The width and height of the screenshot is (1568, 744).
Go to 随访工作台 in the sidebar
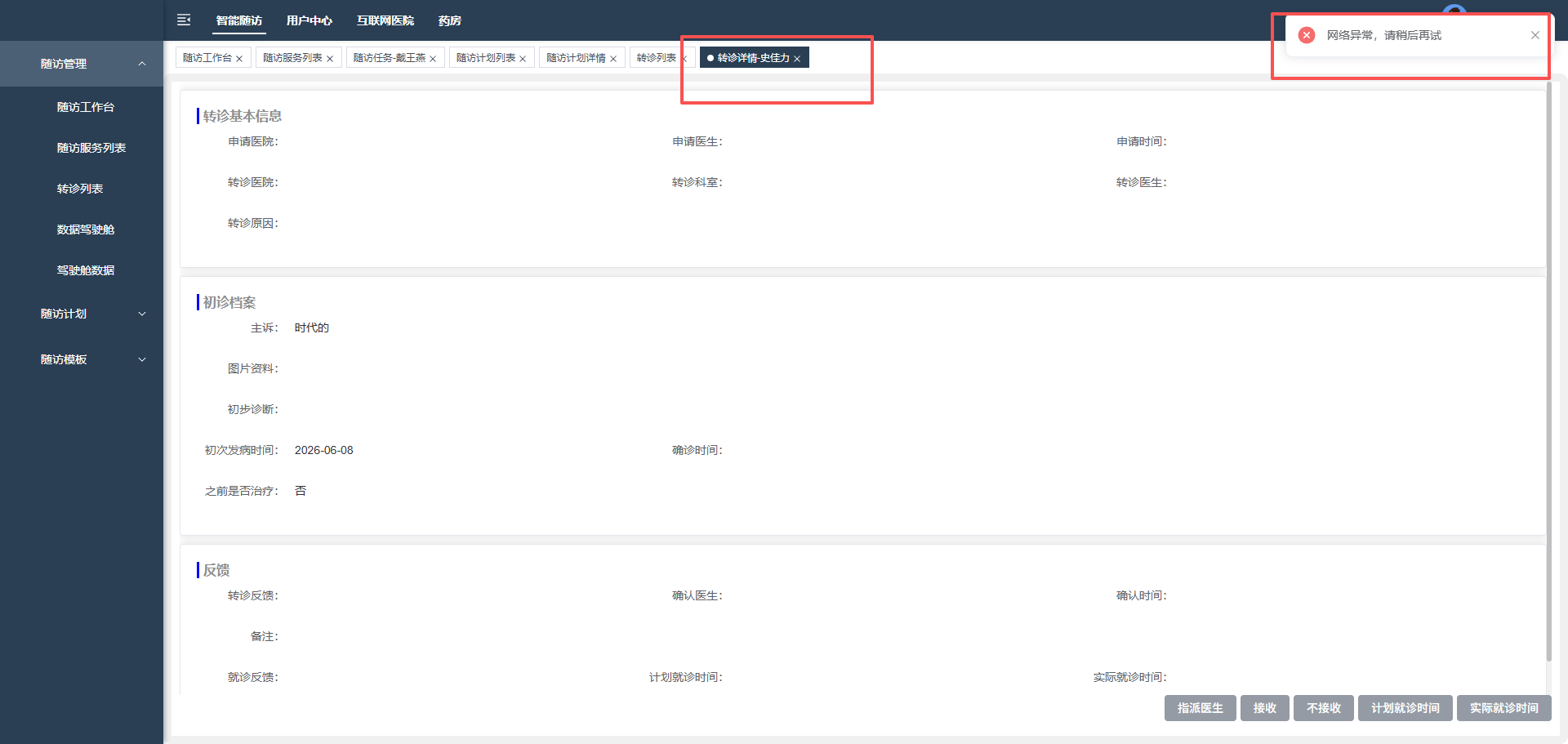pyautogui.click(x=86, y=107)
